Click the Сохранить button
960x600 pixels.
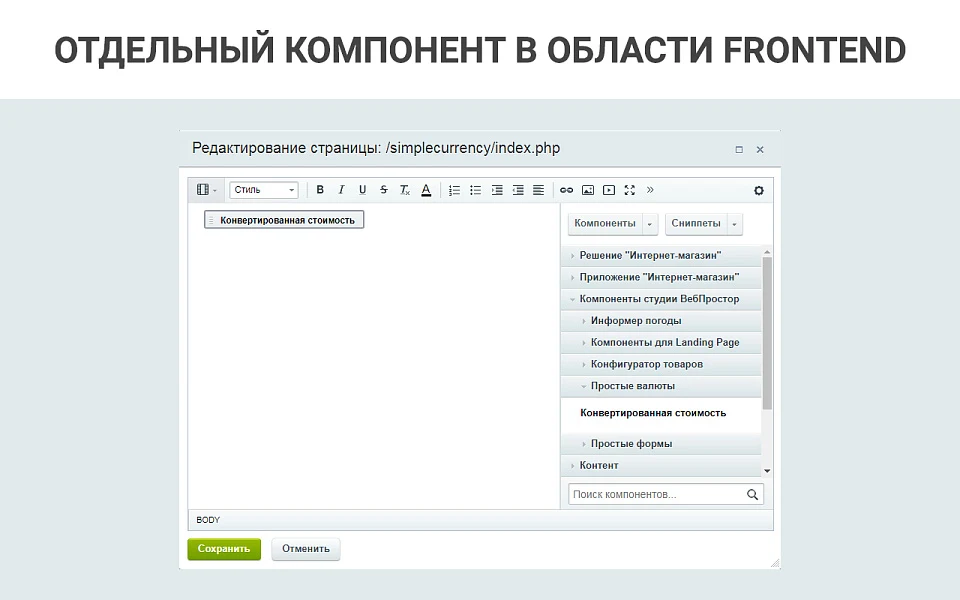224,549
